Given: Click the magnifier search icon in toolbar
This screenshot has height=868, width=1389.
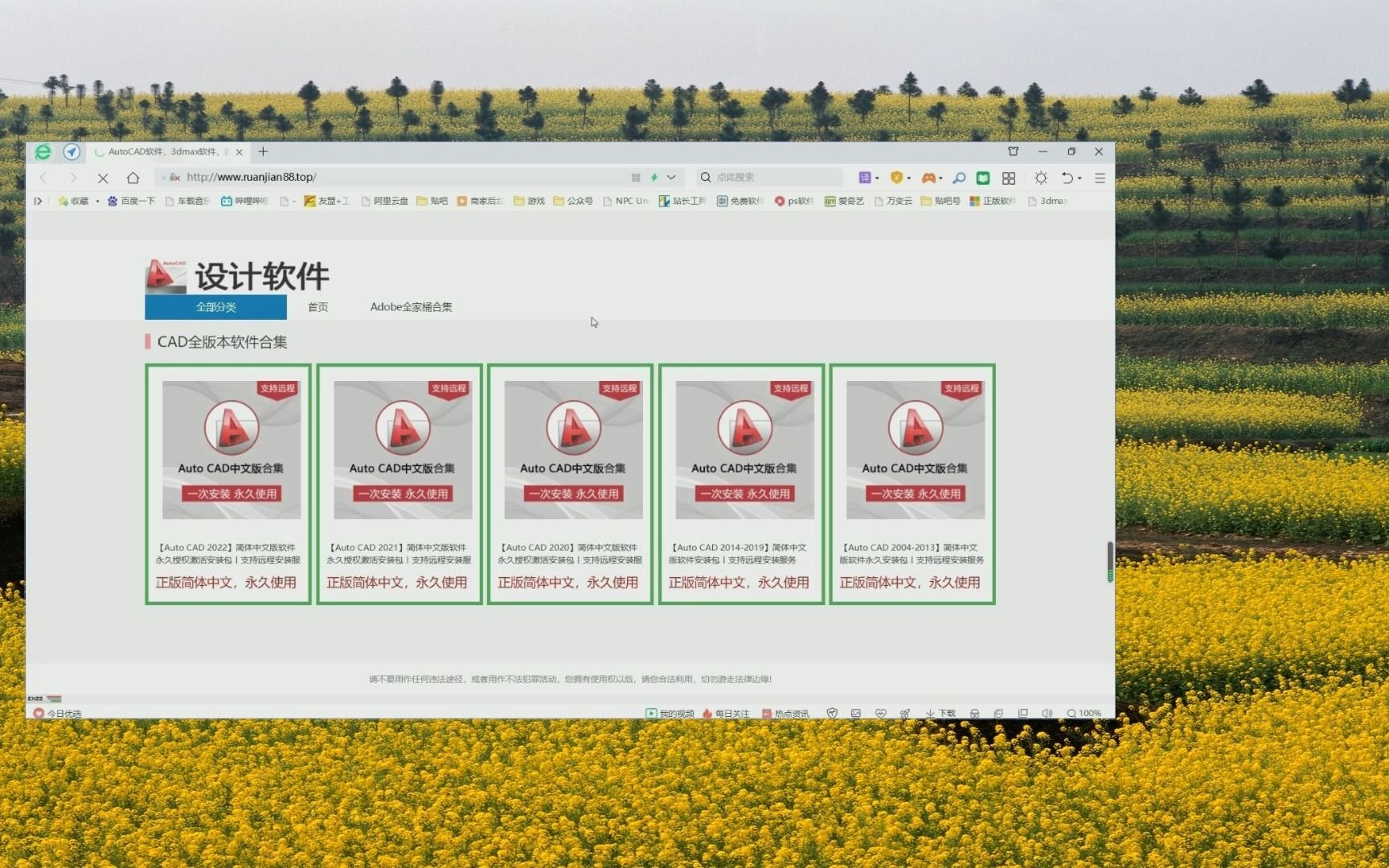Looking at the screenshot, I should 958,178.
